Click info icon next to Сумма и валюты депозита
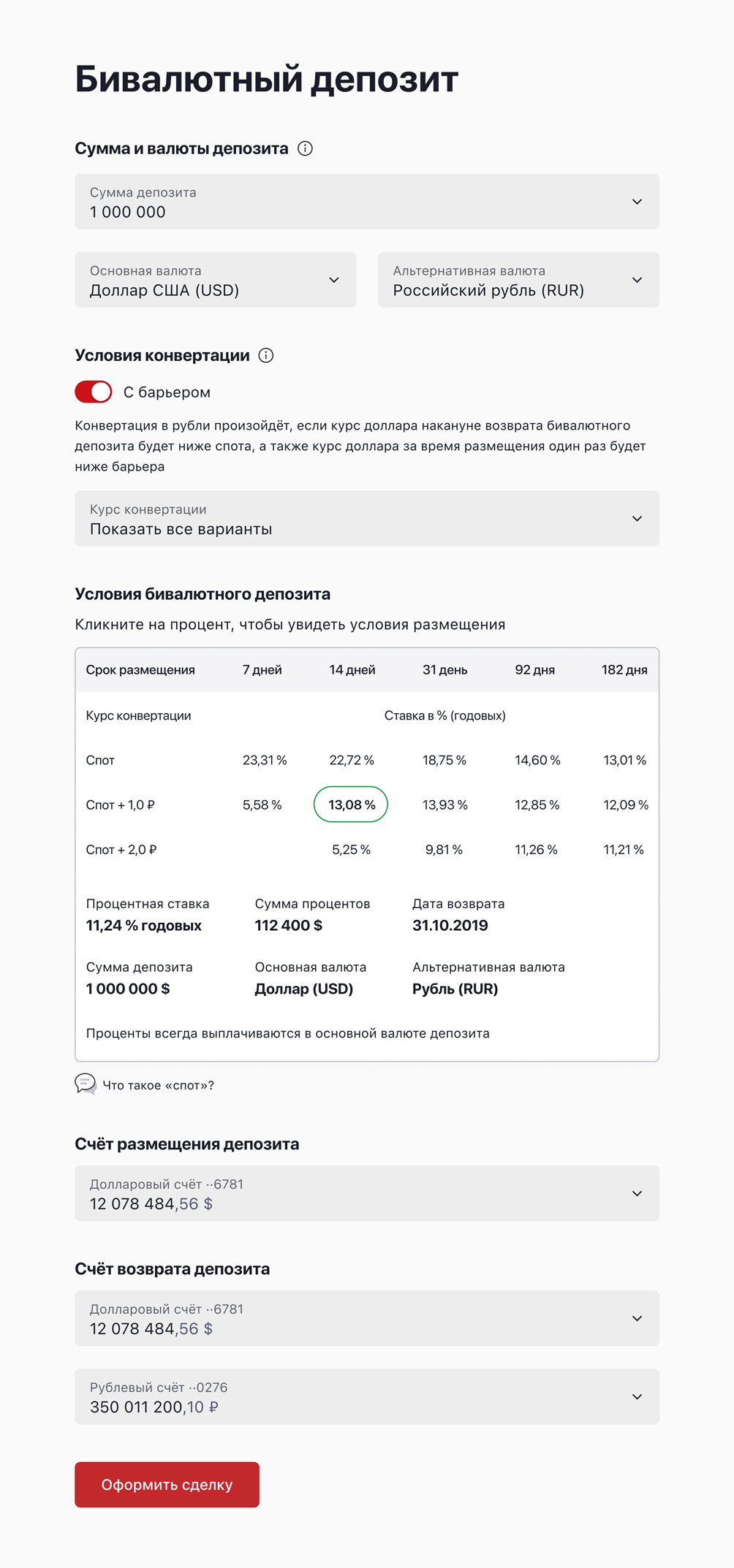Viewport: 734px width, 1568px height. coord(306,149)
